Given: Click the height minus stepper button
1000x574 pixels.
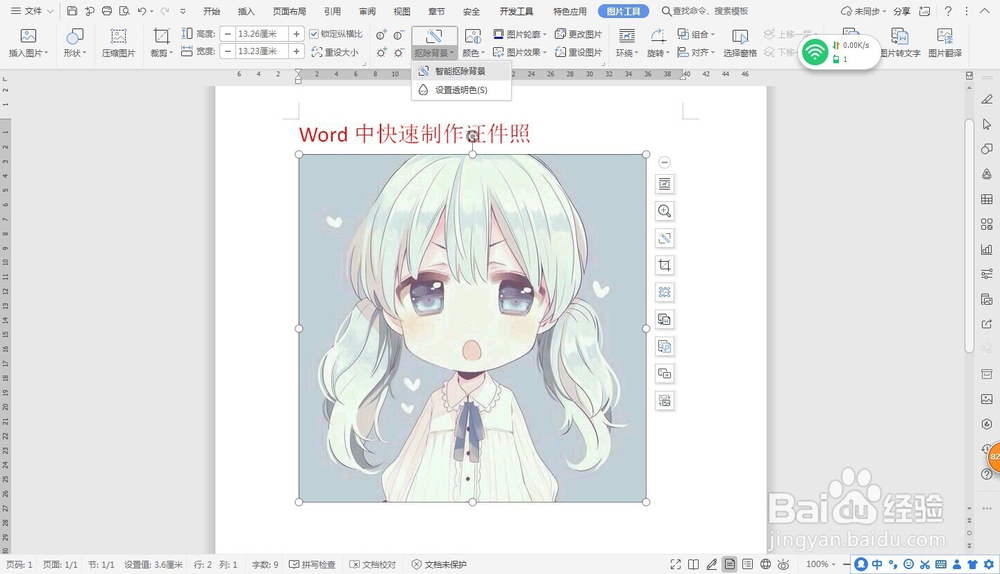Looking at the screenshot, I should click(x=228, y=34).
